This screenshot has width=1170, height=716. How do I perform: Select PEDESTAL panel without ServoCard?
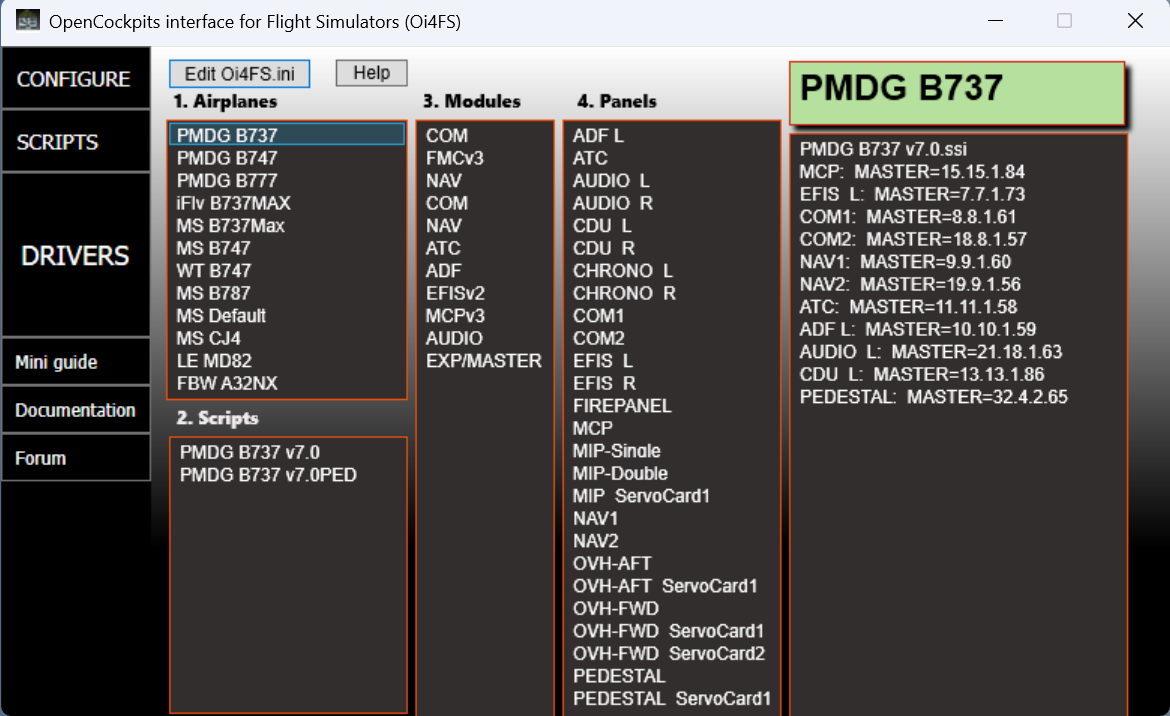(619, 676)
